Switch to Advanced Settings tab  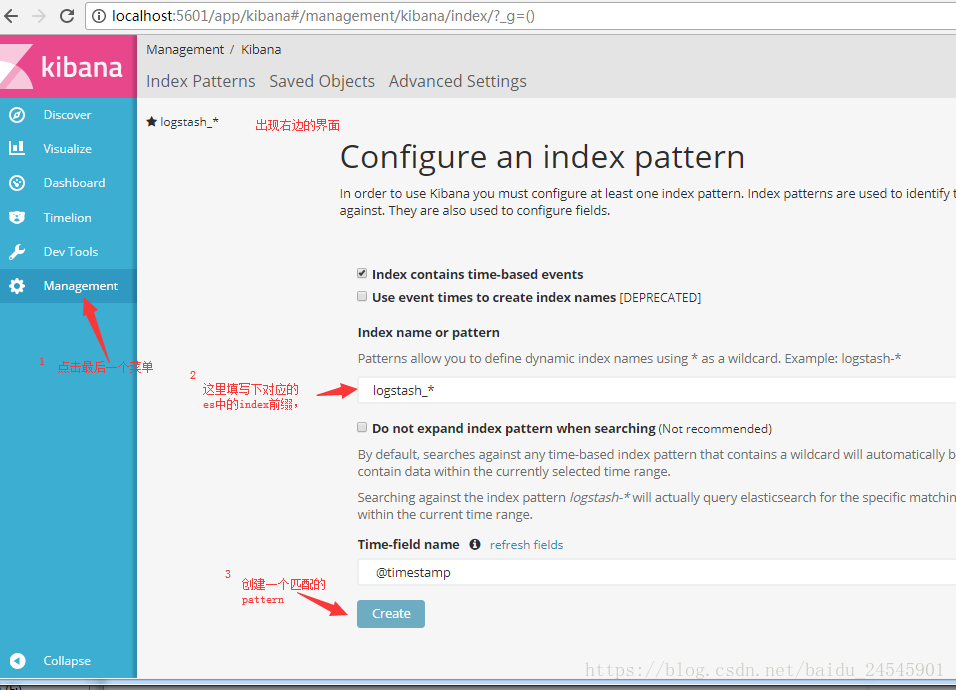coord(458,81)
